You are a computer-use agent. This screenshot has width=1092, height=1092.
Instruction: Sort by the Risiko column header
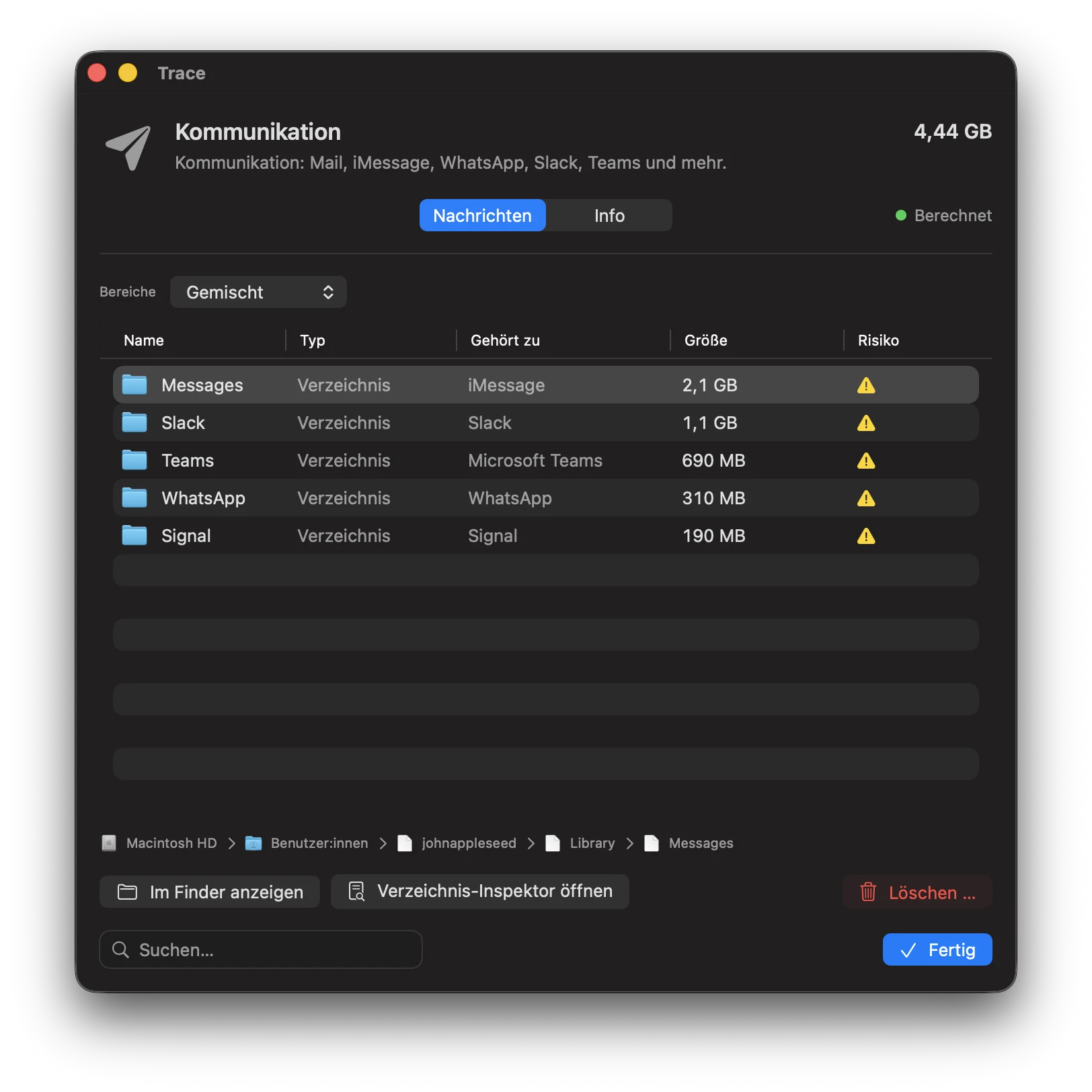point(878,340)
